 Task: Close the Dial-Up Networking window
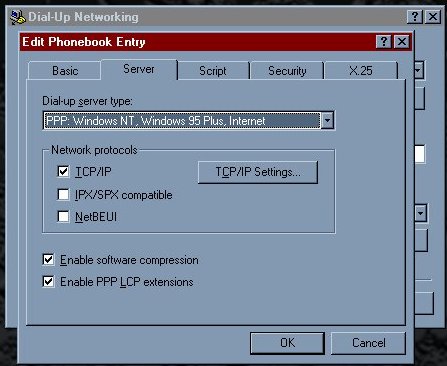coord(433,16)
